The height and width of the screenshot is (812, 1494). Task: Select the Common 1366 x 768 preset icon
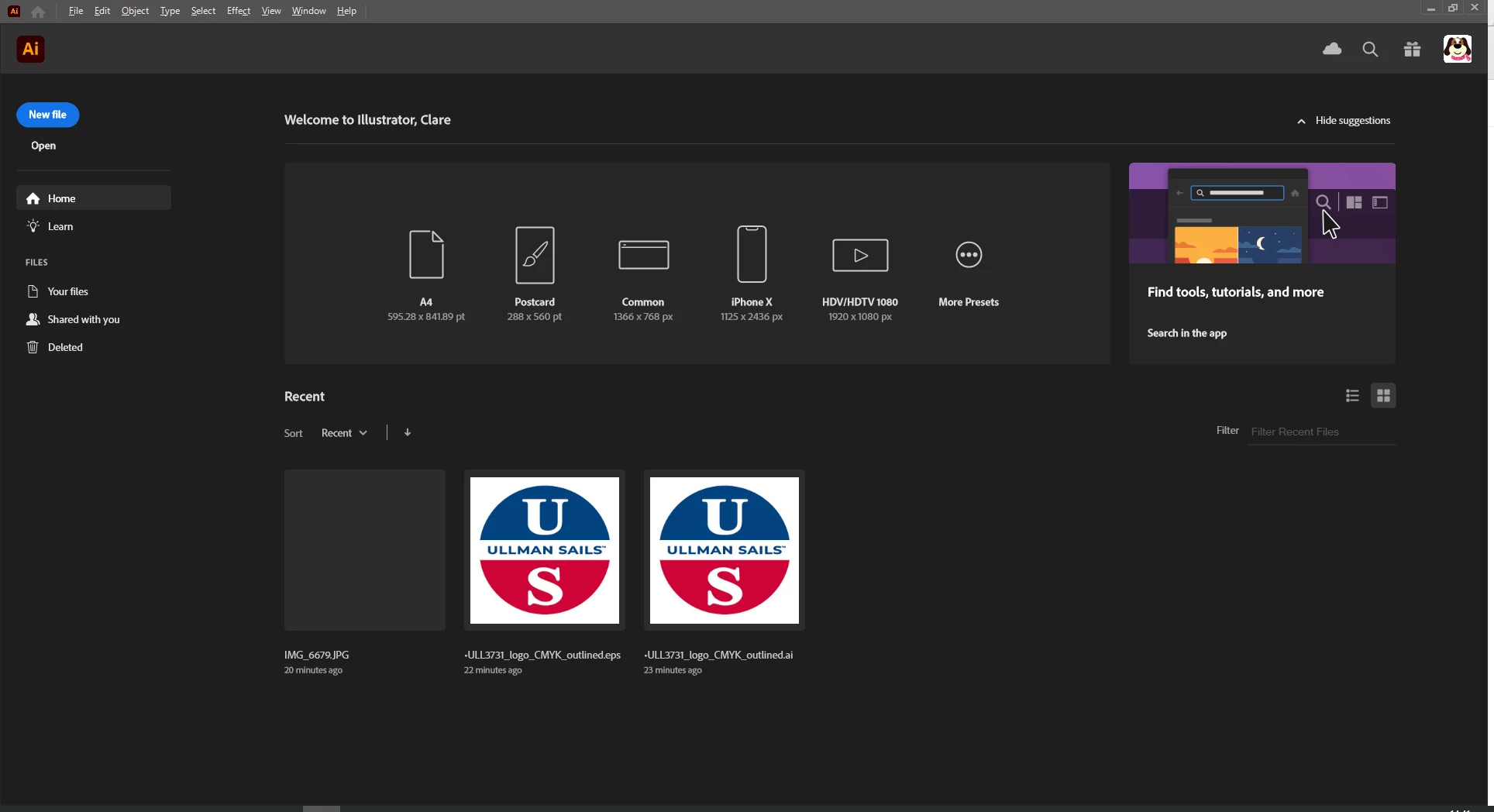point(643,255)
